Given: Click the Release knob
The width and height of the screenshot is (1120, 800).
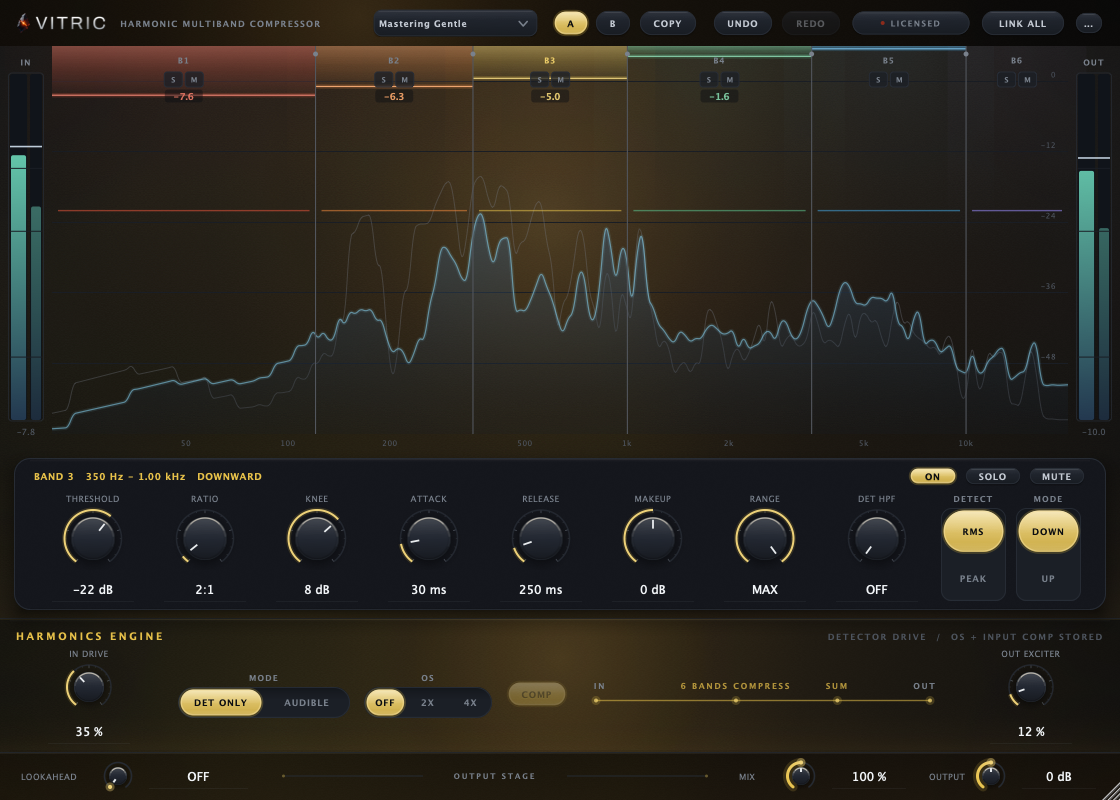Looking at the screenshot, I should (541, 538).
